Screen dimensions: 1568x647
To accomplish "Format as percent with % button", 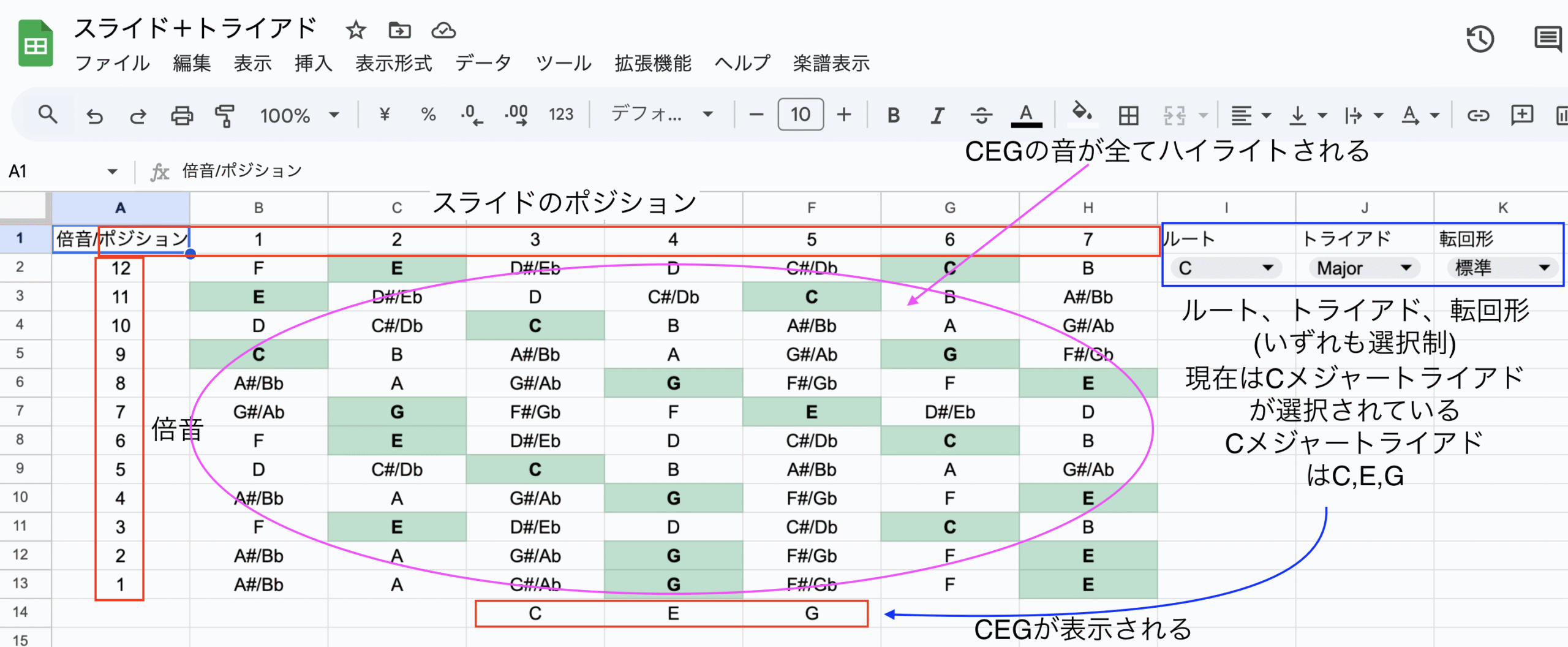I will (x=428, y=115).
